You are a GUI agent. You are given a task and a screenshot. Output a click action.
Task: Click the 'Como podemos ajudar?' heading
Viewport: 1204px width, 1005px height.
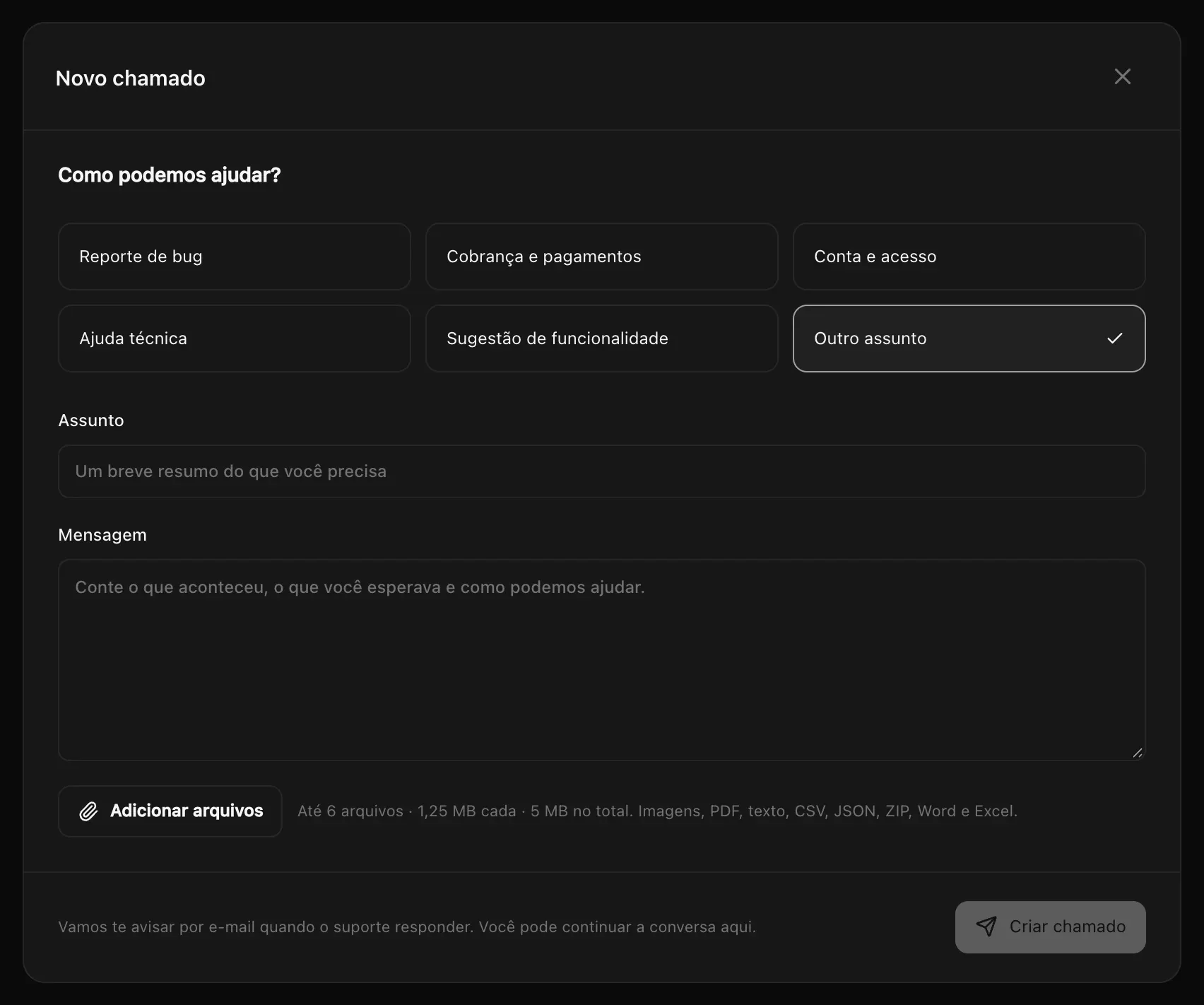pyautogui.click(x=170, y=175)
